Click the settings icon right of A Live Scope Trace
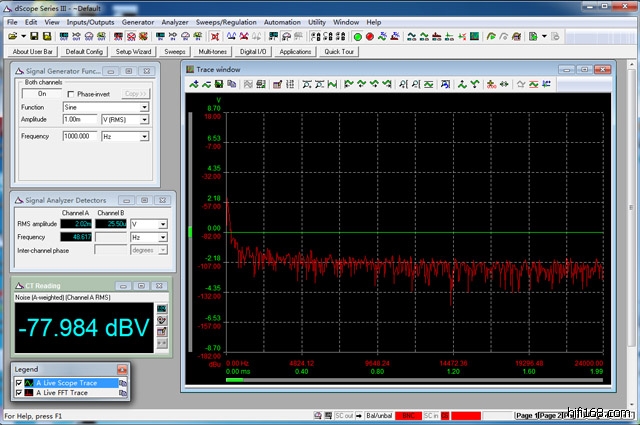The image size is (640, 425). (124, 383)
